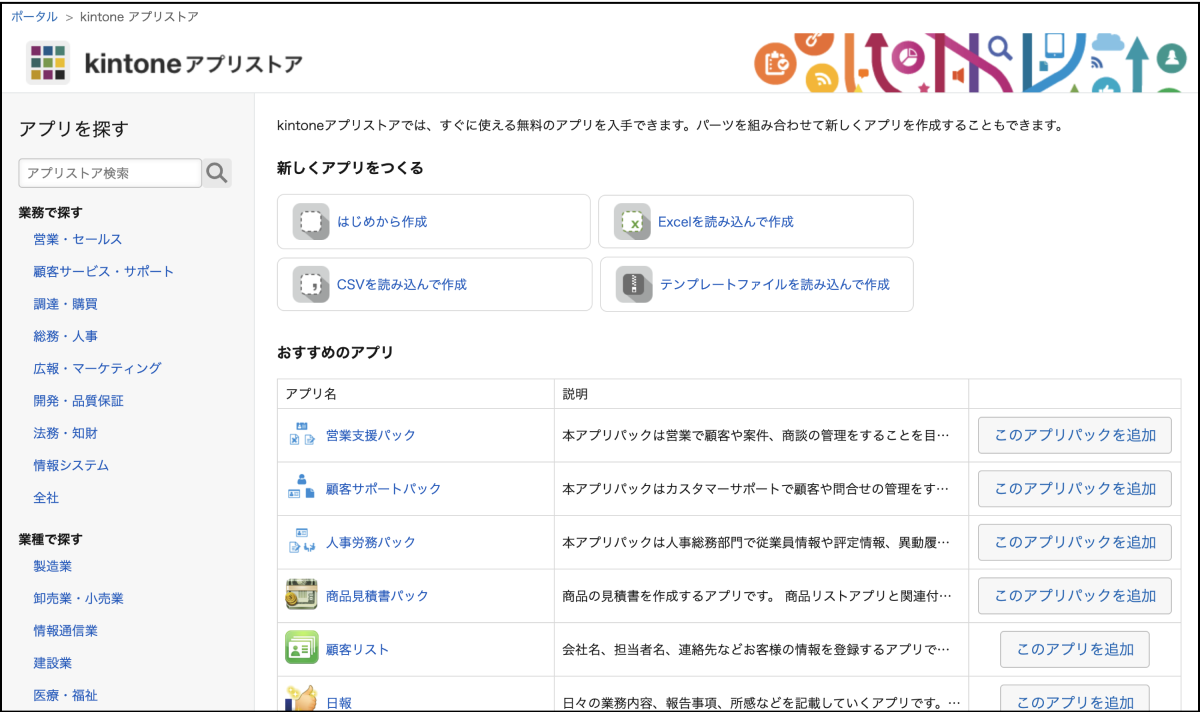The width and height of the screenshot is (1200, 712).
Task: Type in the アプリストア検索 search field
Action: coord(110,173)
